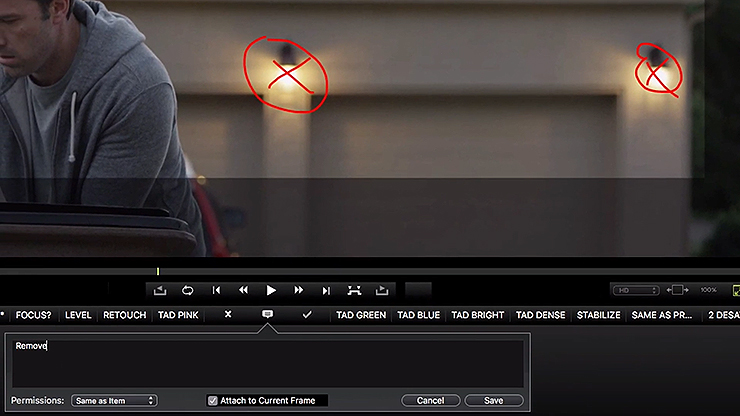Screen dimensions: 740x416
Task: Toggle loop playback icon
Action: click(x=187, y=290)
